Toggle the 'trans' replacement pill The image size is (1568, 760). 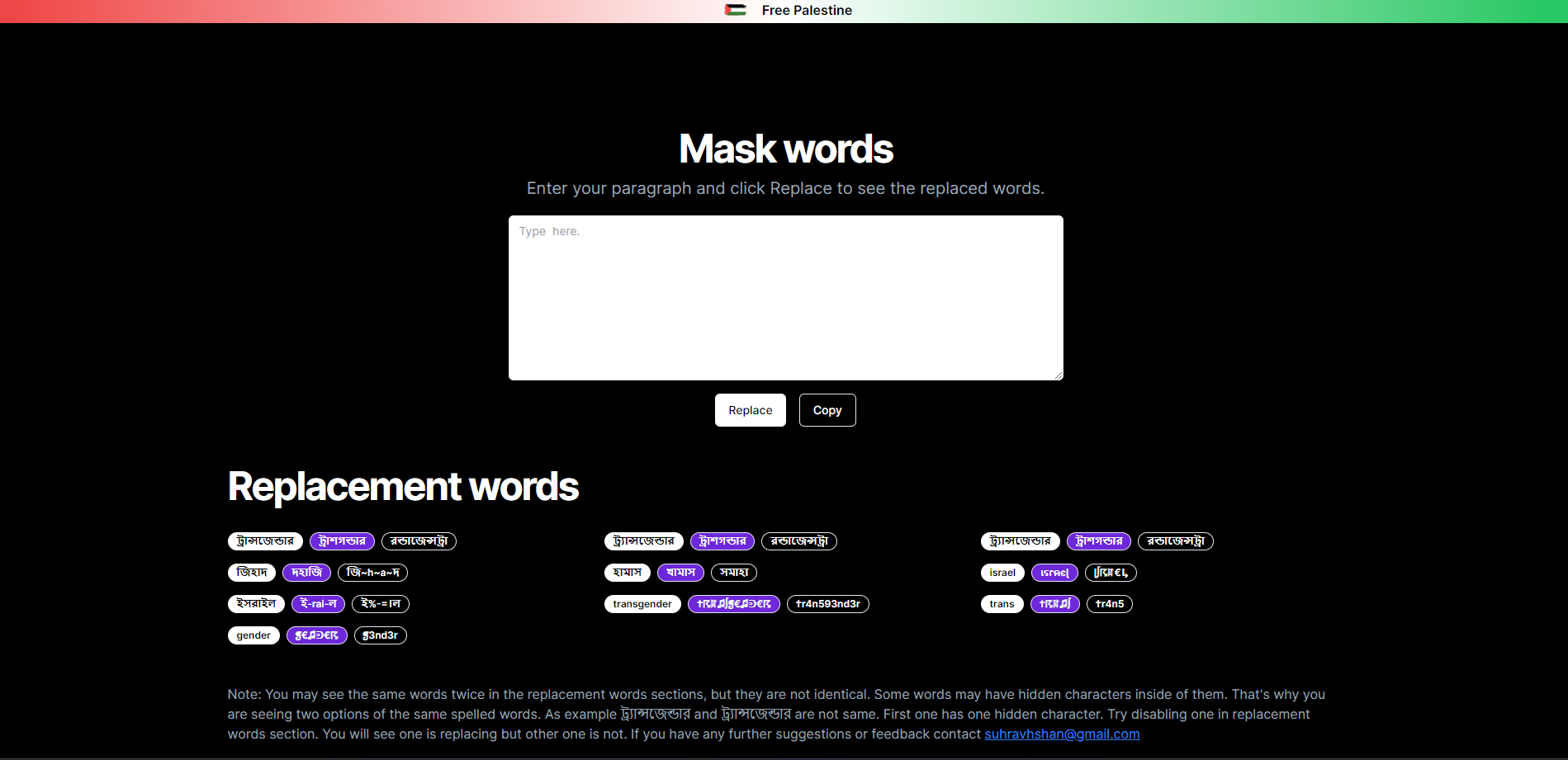click(1002, 603)
